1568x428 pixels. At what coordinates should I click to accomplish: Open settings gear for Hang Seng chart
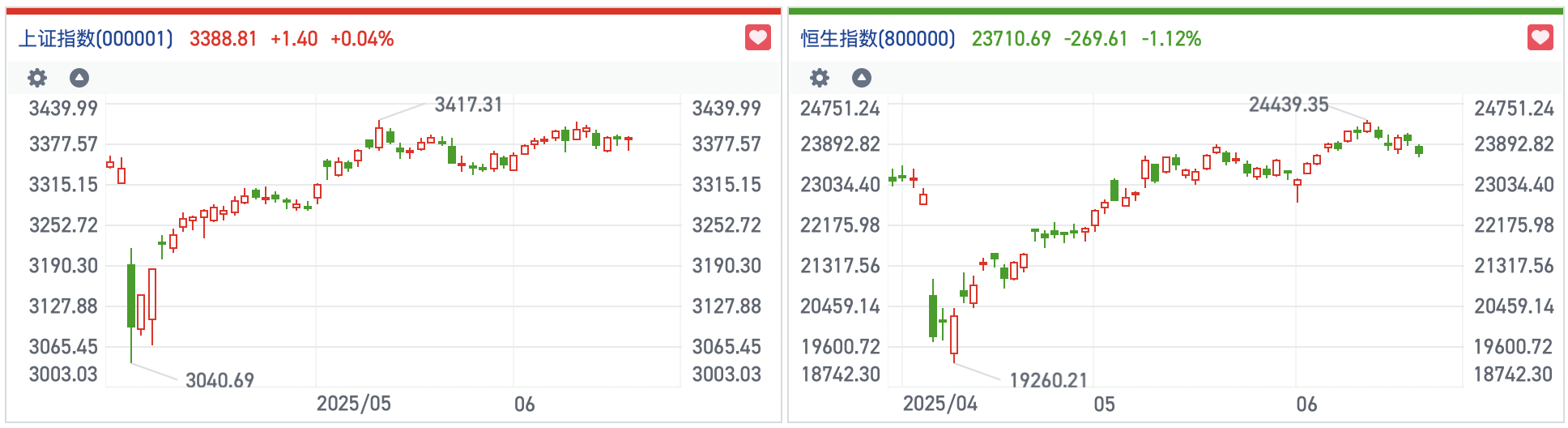(820, 78)
